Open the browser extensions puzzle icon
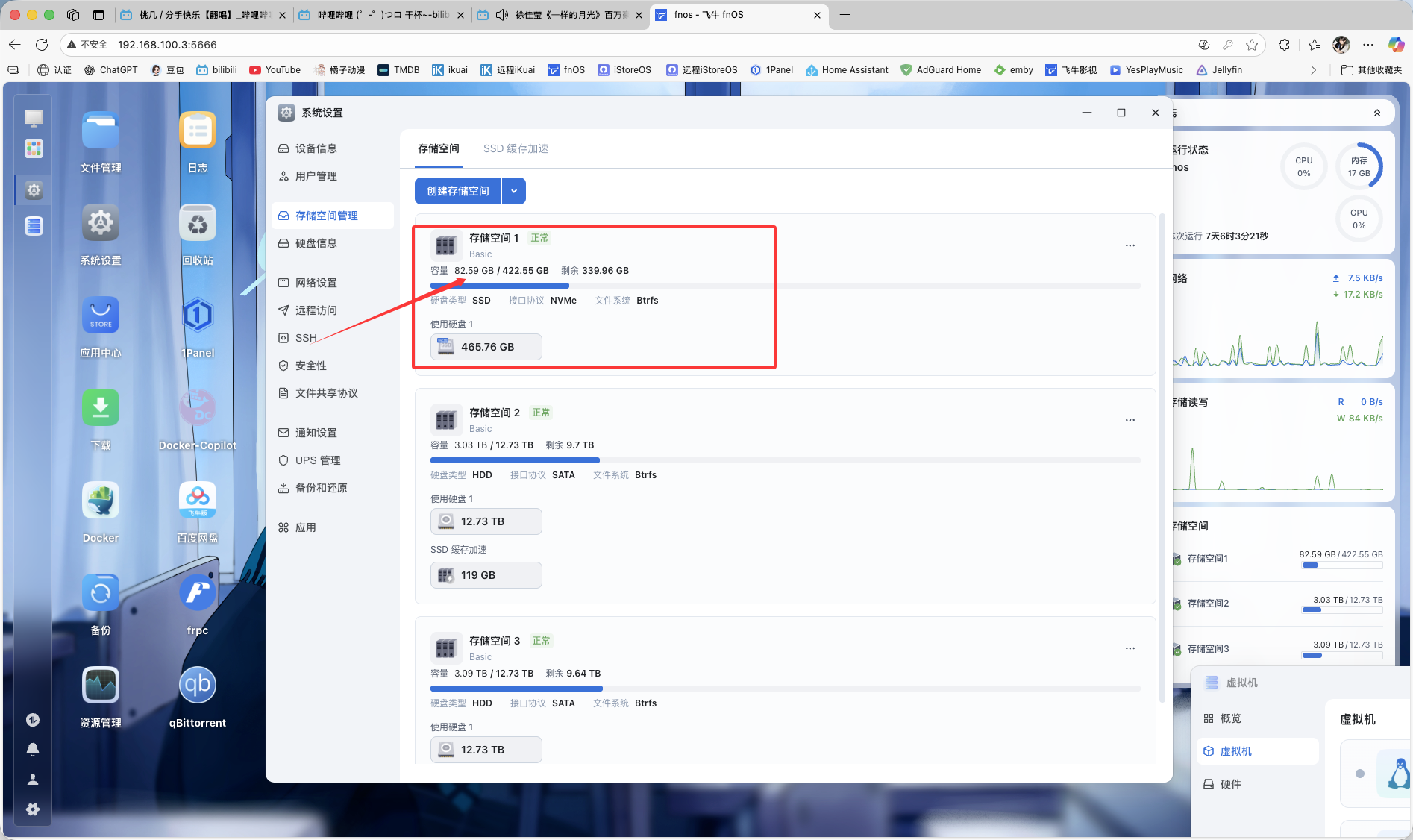Image resolution: width=1413 pixels, height=840 pixels. [1284, 45]
